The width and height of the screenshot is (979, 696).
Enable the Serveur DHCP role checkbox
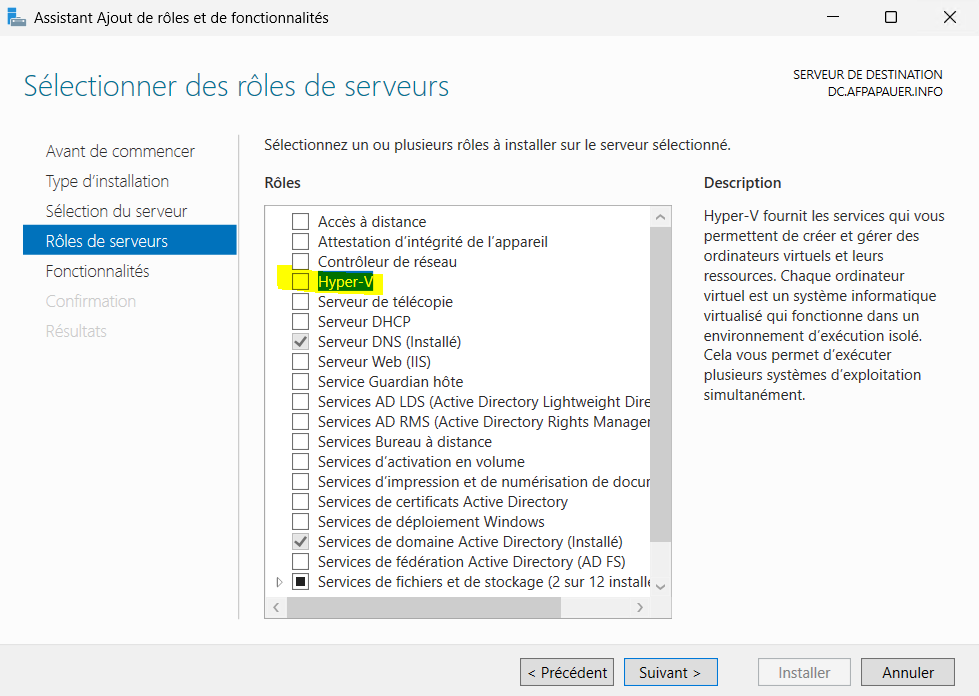click(300, 322)
